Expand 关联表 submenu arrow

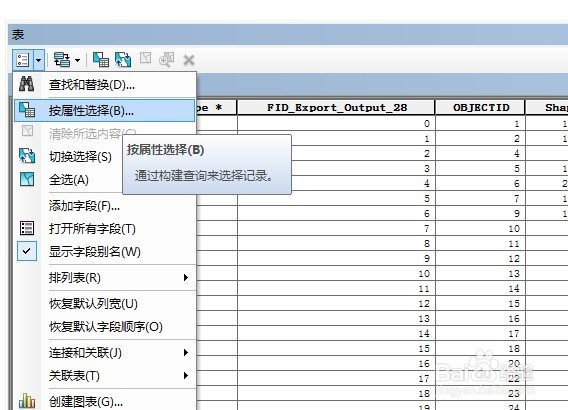186,376
